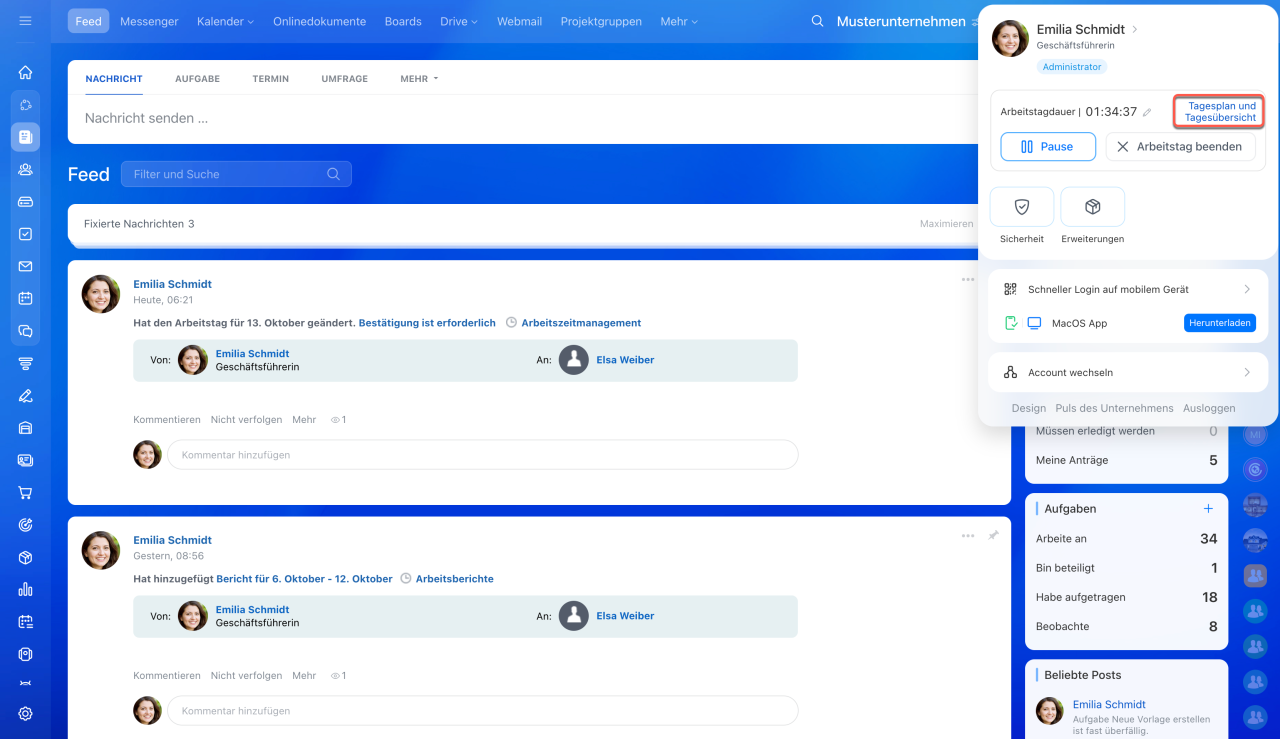1280x739 pixels.
Task: Pause the working day timer
Action: pos(1047,147)
